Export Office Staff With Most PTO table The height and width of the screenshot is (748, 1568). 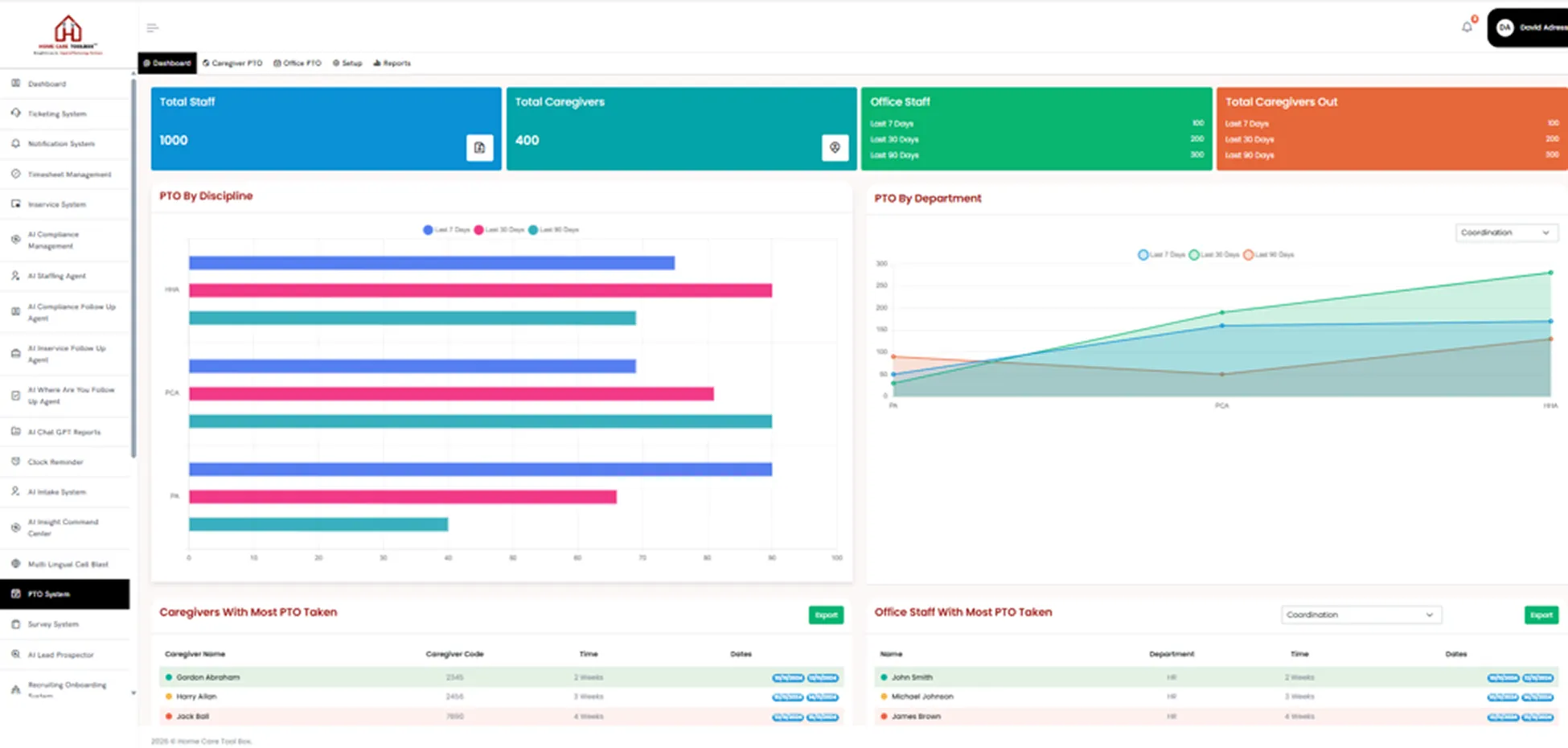(1541, 615)
